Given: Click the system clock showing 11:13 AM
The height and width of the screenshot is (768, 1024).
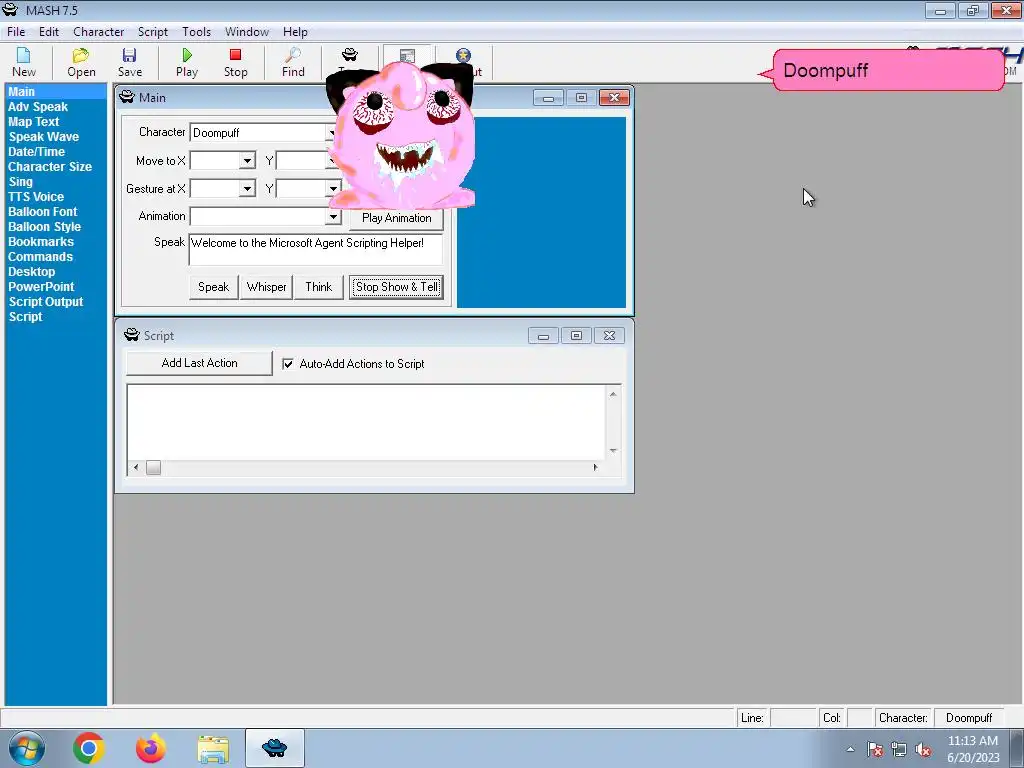Looking at the screenshot, I should point(973,741).
